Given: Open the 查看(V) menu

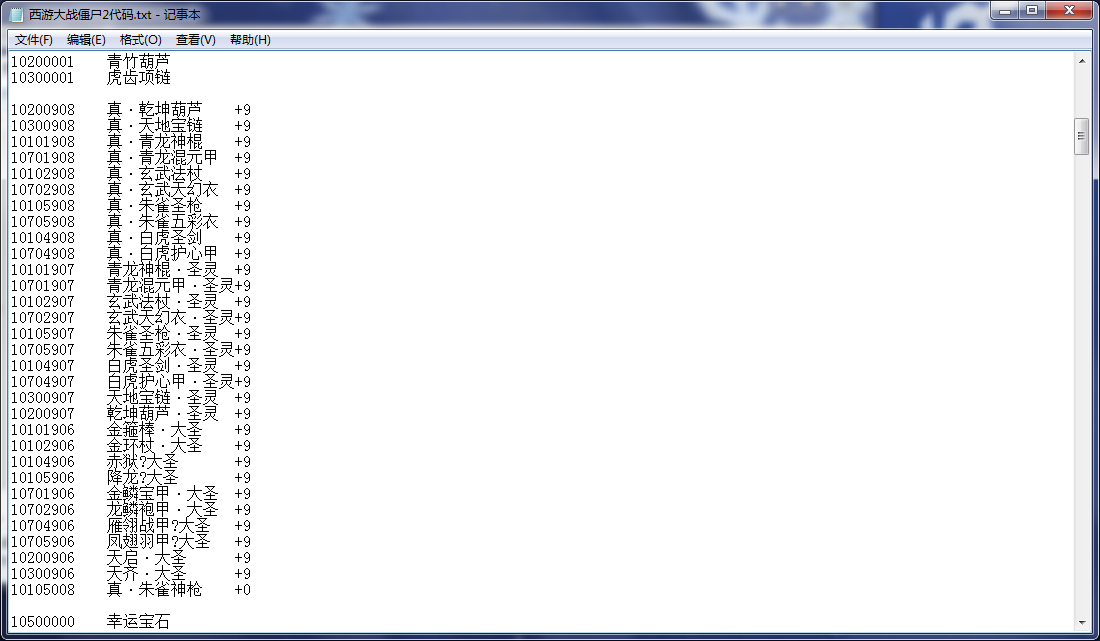Looking at the screenshot, I should [x=195, y=40].
